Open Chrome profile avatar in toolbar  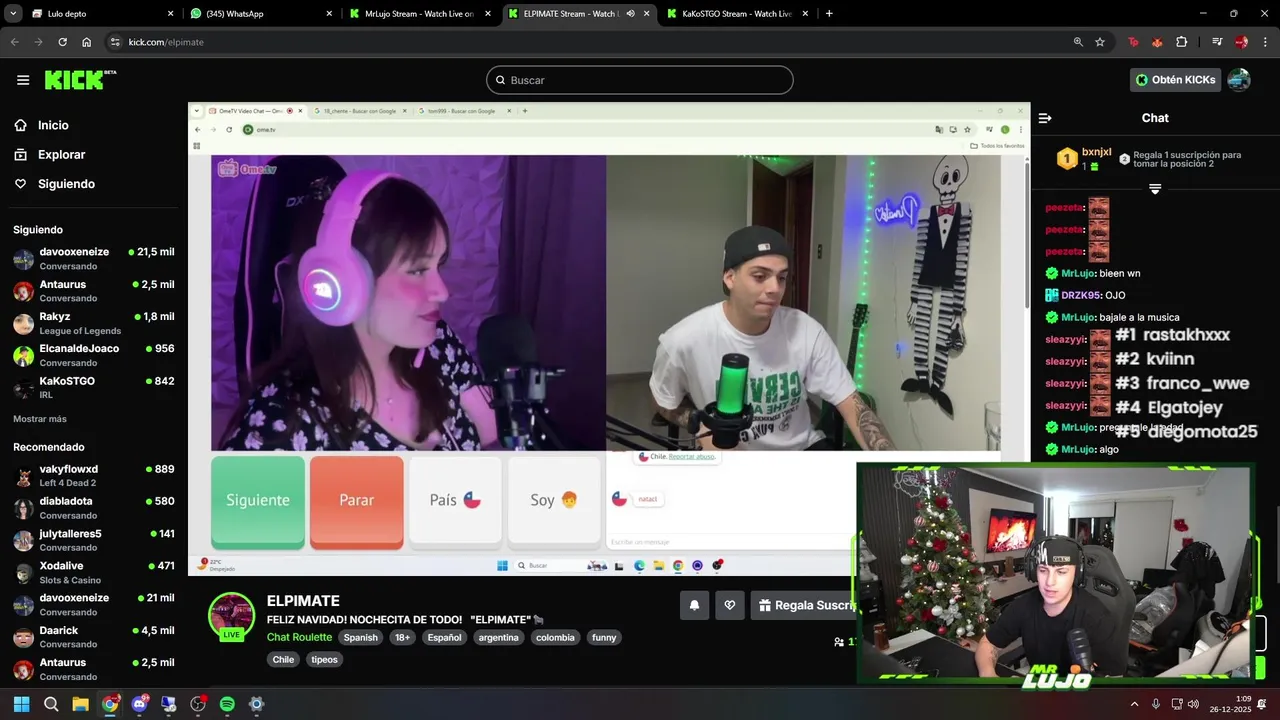coord(1241,42)
